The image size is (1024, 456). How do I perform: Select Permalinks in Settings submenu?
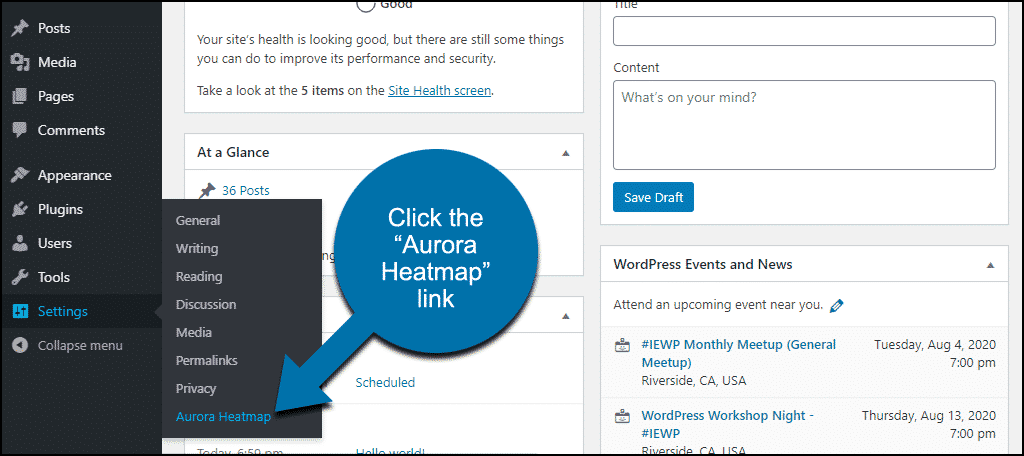(x=206, y=361)
